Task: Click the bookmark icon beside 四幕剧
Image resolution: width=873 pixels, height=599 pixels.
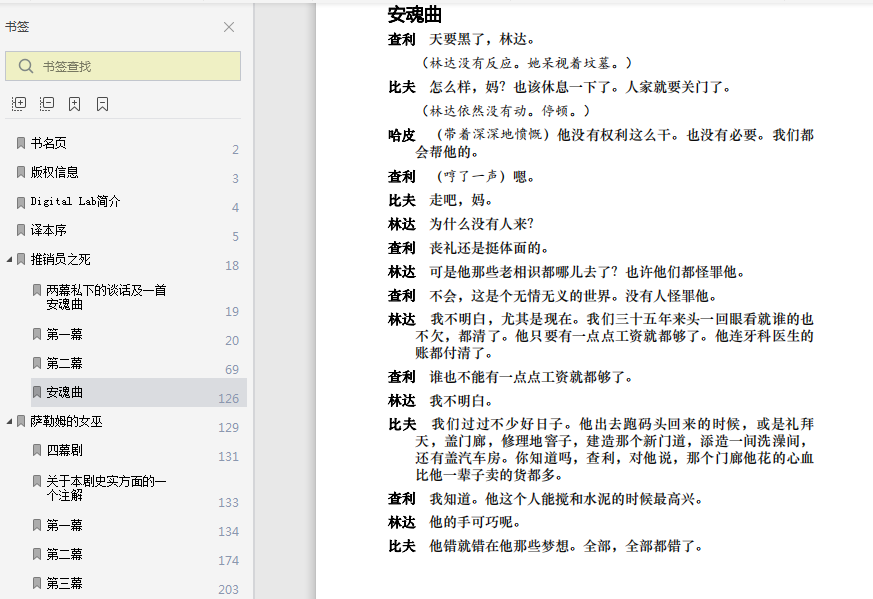Action: (37, 450)
